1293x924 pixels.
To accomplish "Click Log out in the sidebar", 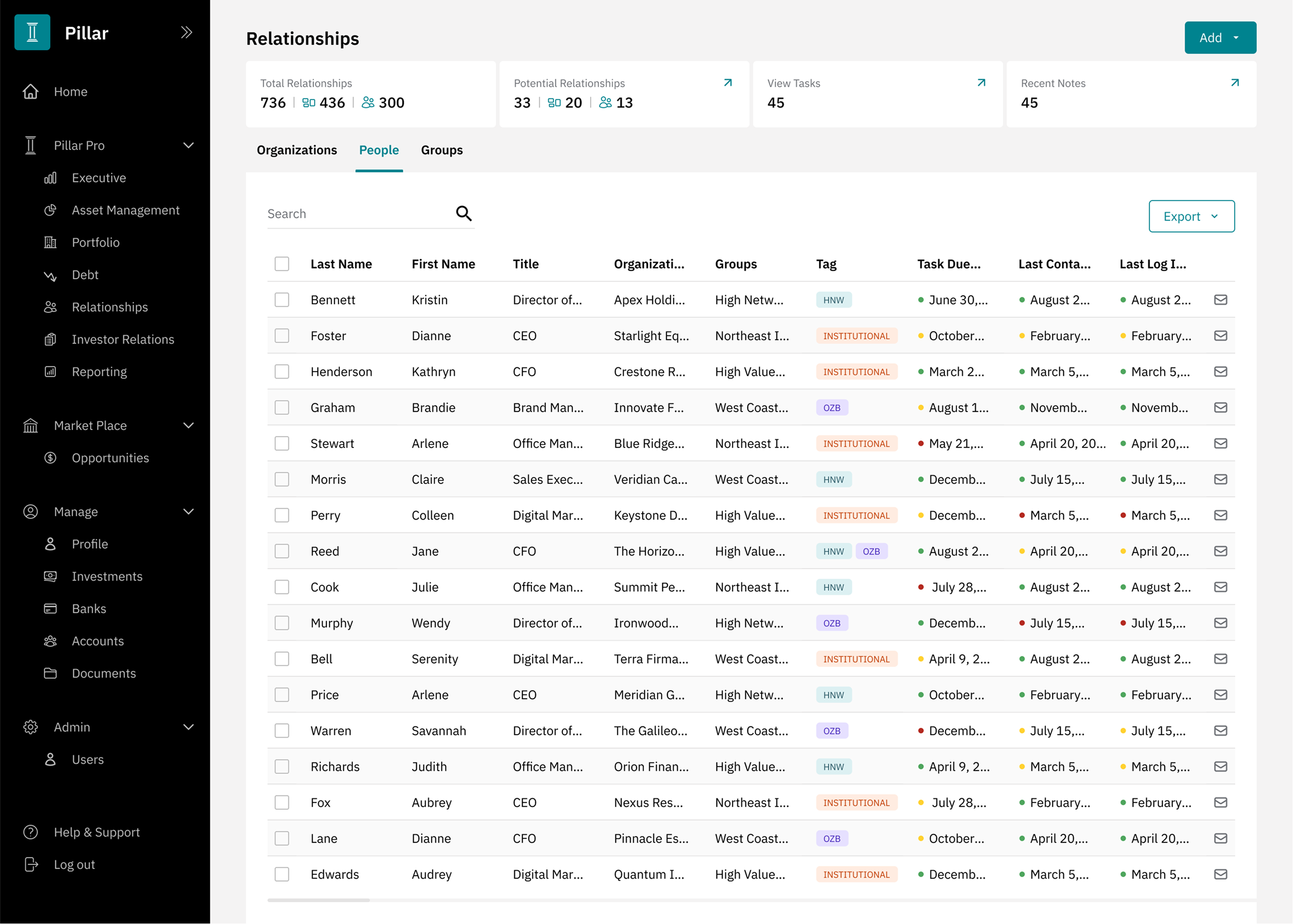I will [x=75, y=864].
